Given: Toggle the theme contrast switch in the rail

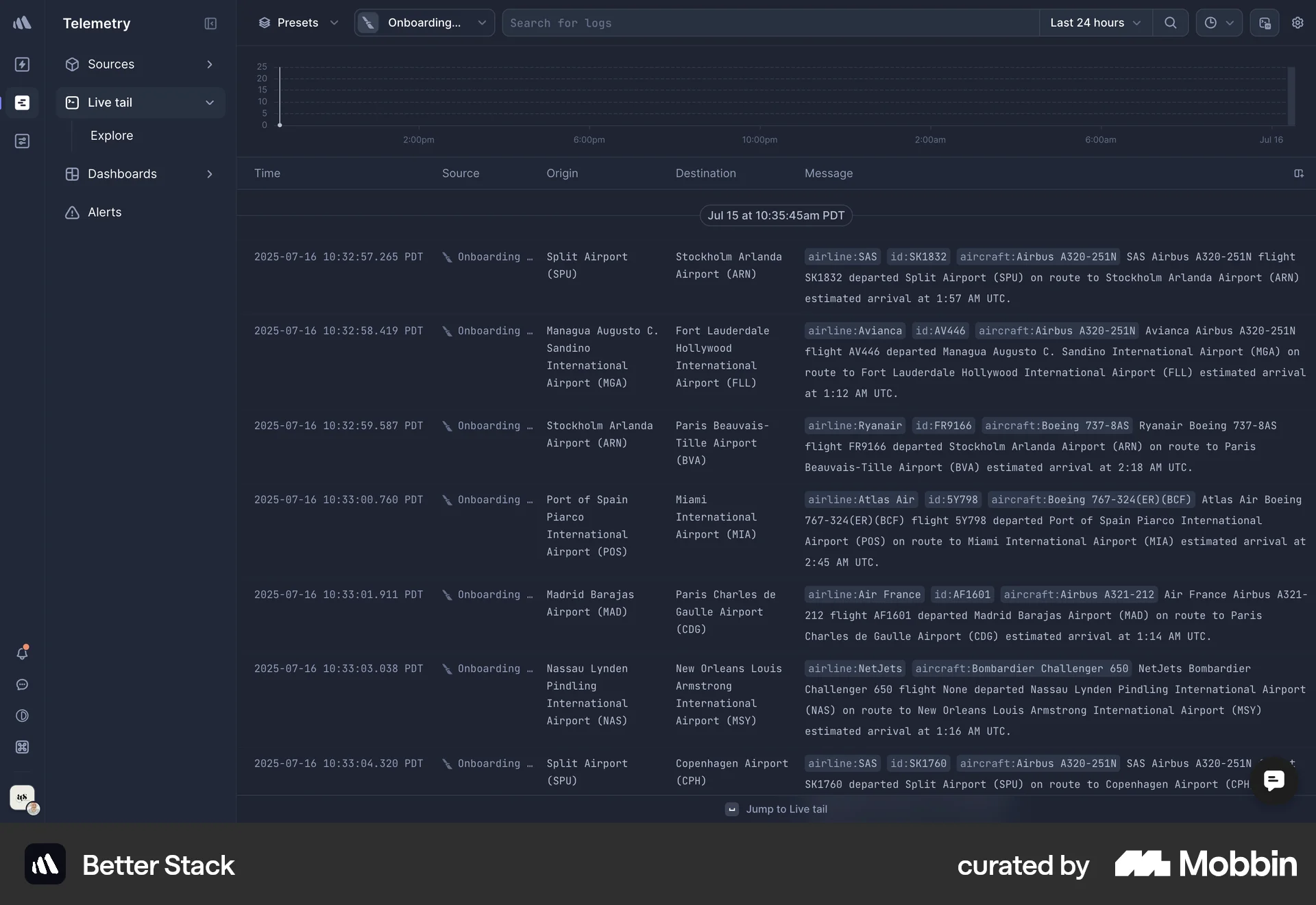Looking at the screenshot, I should (x=23, y=716).
